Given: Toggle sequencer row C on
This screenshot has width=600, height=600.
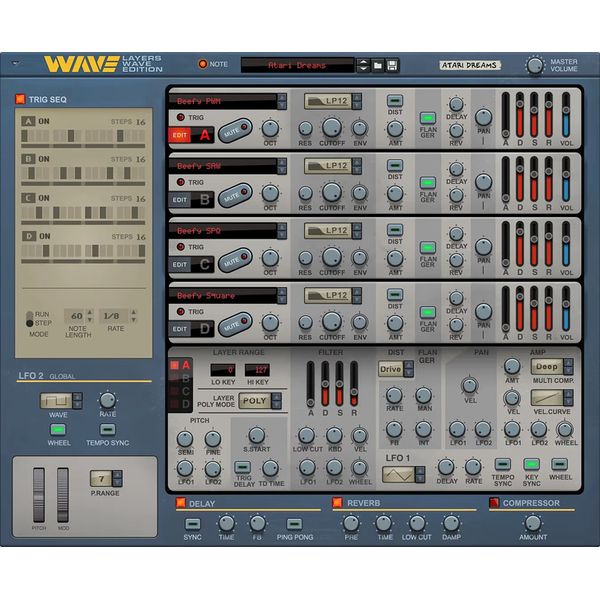Looking at the screenshot, I should coord(28,198).
